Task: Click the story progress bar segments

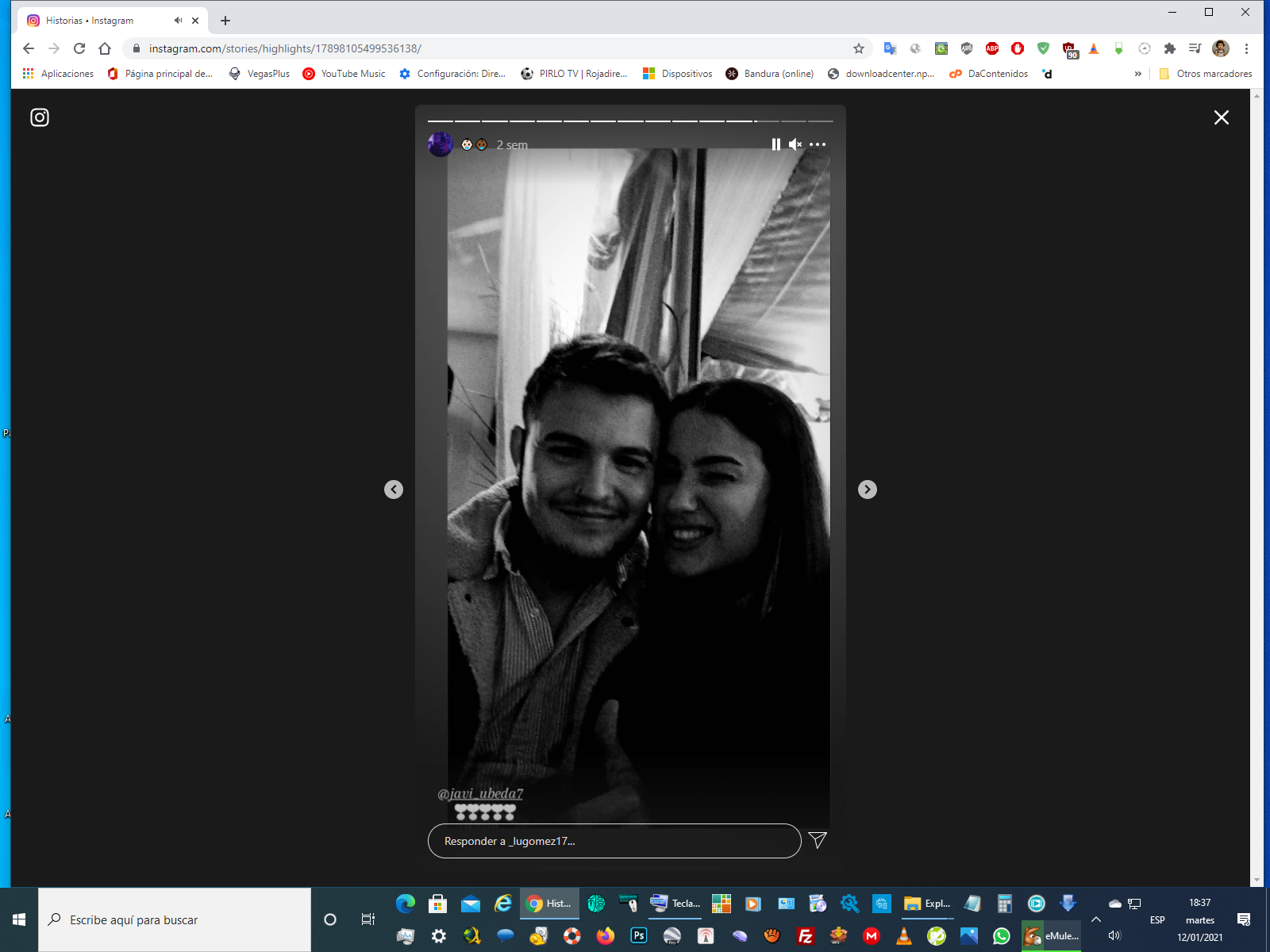Action: [x=630, y=121]
